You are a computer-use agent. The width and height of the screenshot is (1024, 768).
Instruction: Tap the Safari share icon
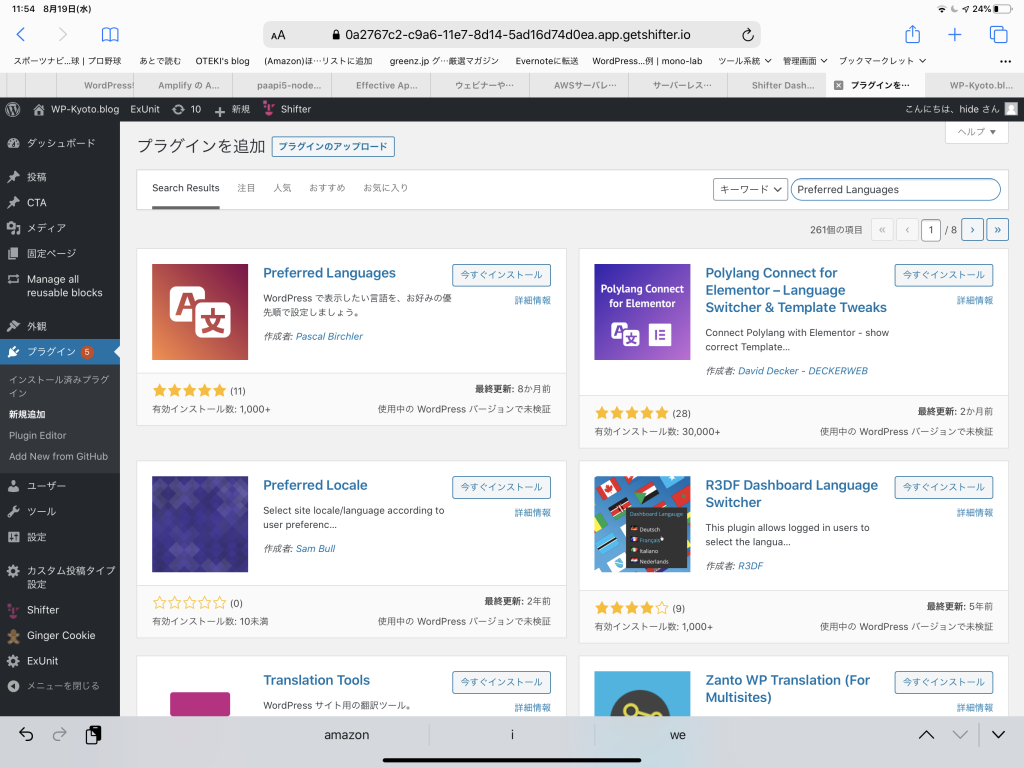pyautogui.click(x=912, y=34)
